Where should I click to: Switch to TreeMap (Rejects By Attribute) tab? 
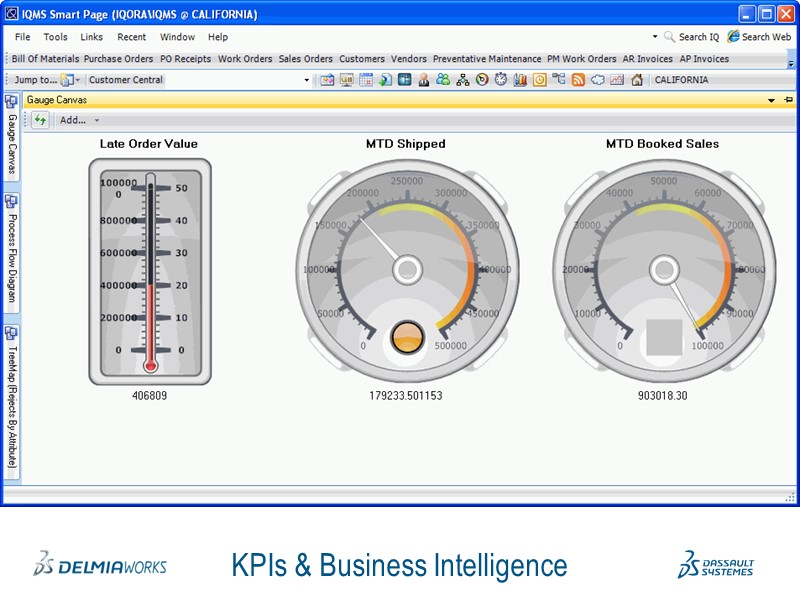pyautogui.click(x=11, y=400)
